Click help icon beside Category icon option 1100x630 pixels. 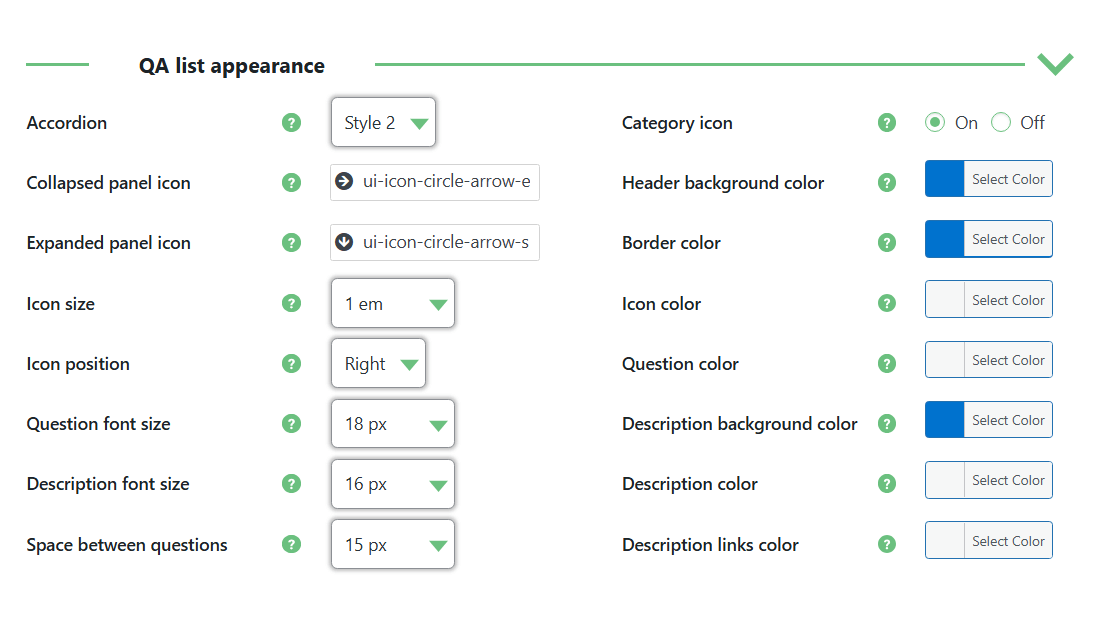(x=887, y=123)
